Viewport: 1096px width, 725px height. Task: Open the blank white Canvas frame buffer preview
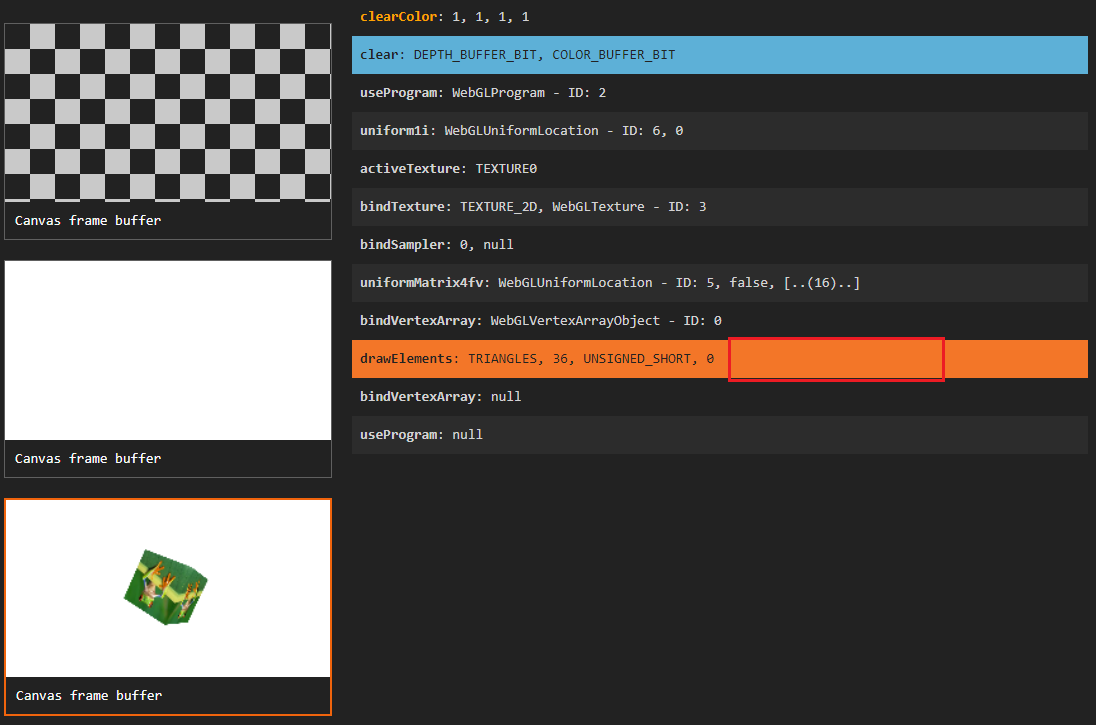pyautogui.click(x=167, y=350)
